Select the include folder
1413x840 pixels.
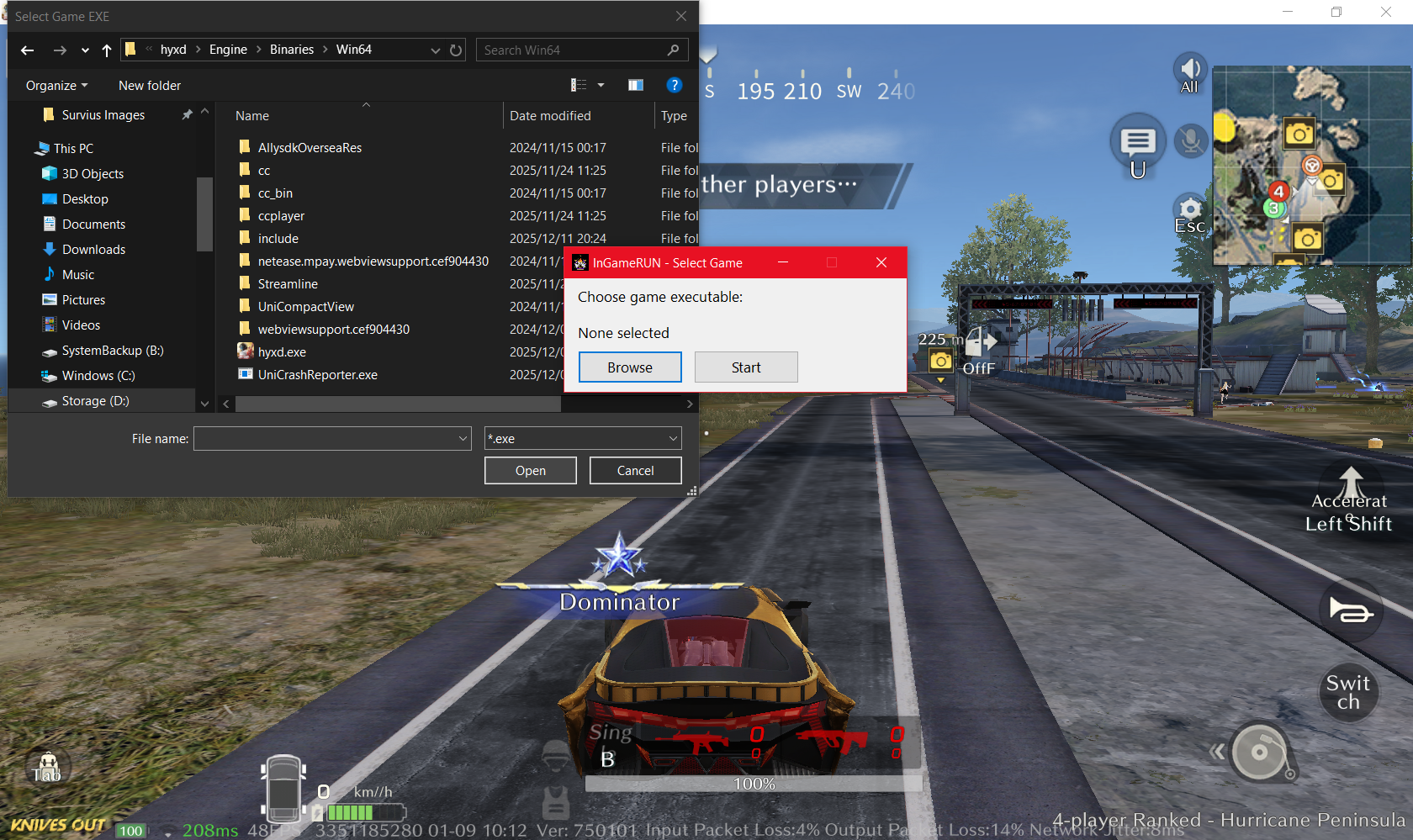[278, 239]
